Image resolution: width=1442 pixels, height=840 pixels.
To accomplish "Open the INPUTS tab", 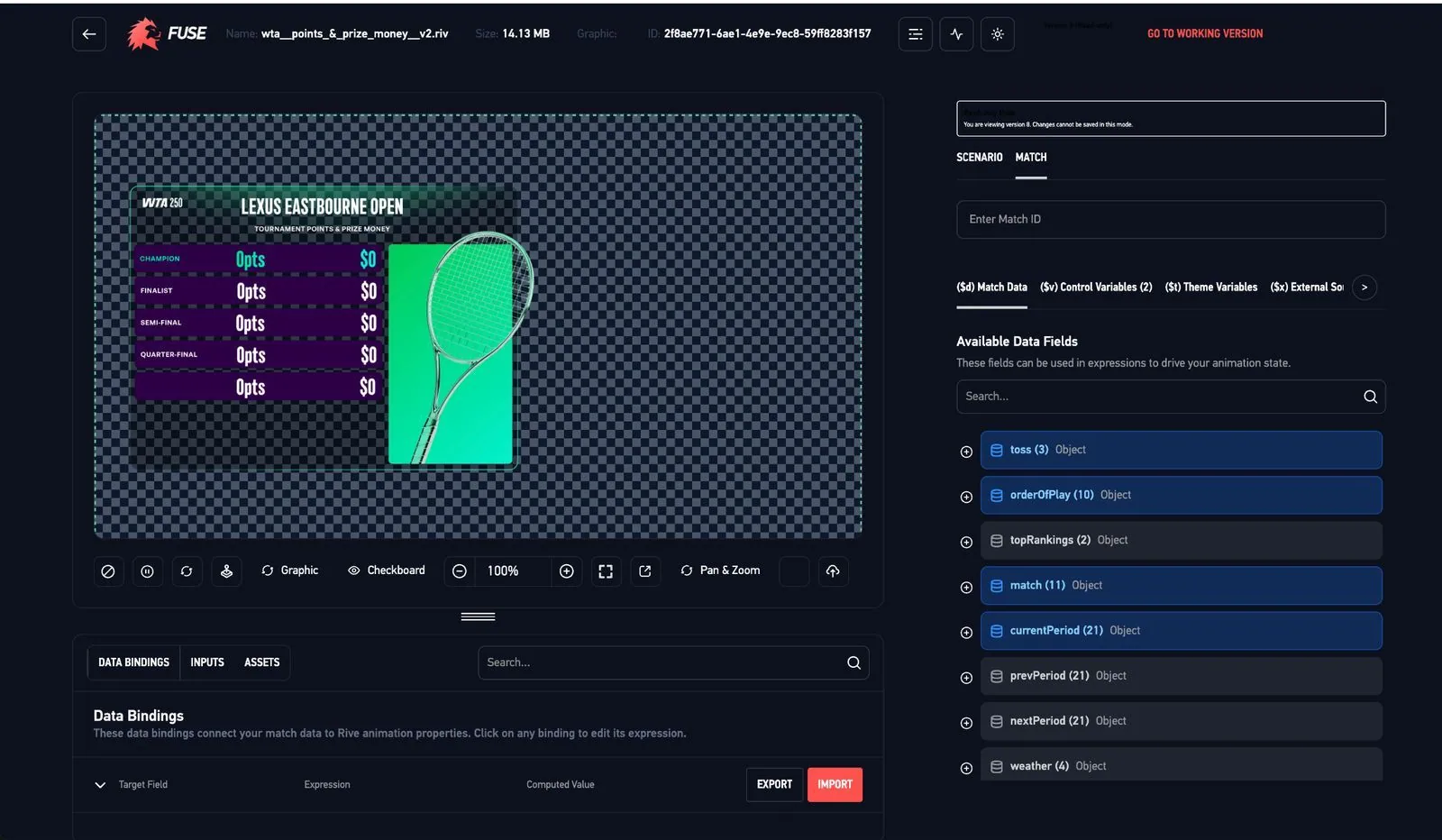I will (207, 662).
